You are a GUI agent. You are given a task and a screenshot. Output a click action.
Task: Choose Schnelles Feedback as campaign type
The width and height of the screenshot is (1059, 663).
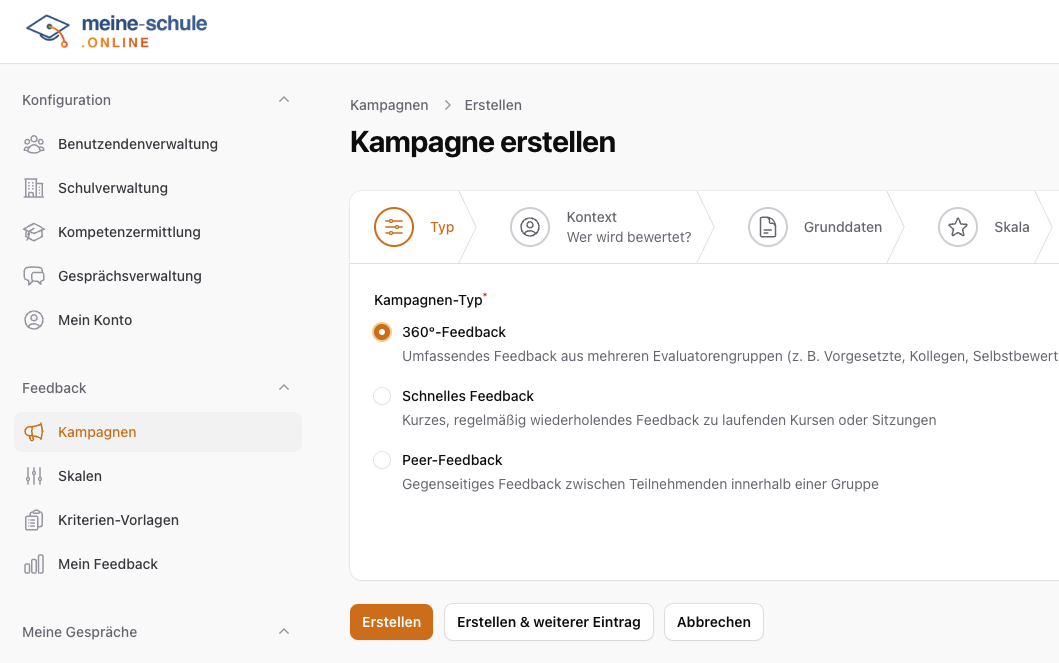pyautogui.click(x=381, y=395)
